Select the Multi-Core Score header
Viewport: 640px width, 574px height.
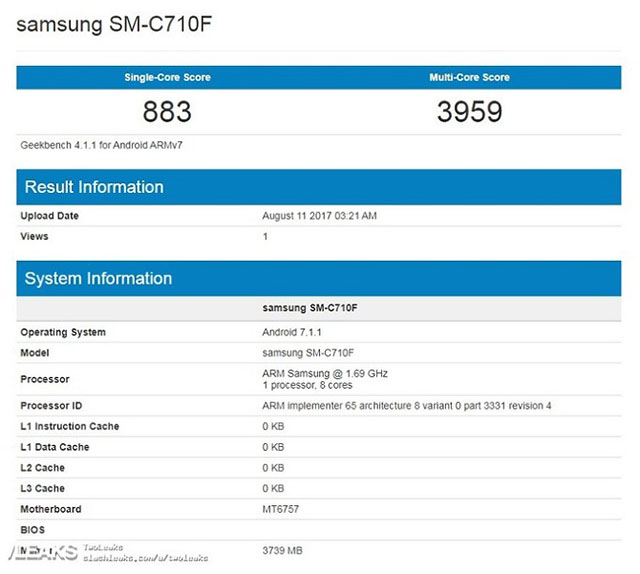470,77
